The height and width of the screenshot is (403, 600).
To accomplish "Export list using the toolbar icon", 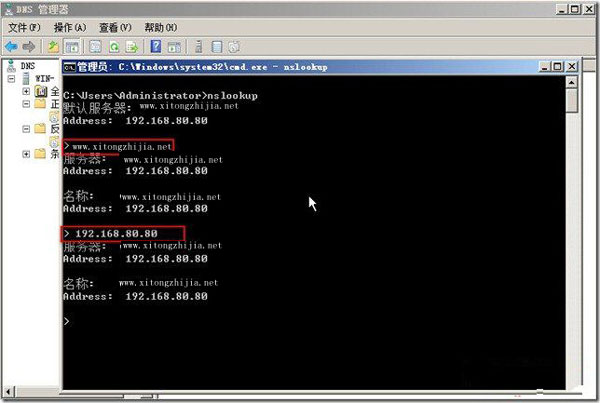I will (x=132, y=47).
